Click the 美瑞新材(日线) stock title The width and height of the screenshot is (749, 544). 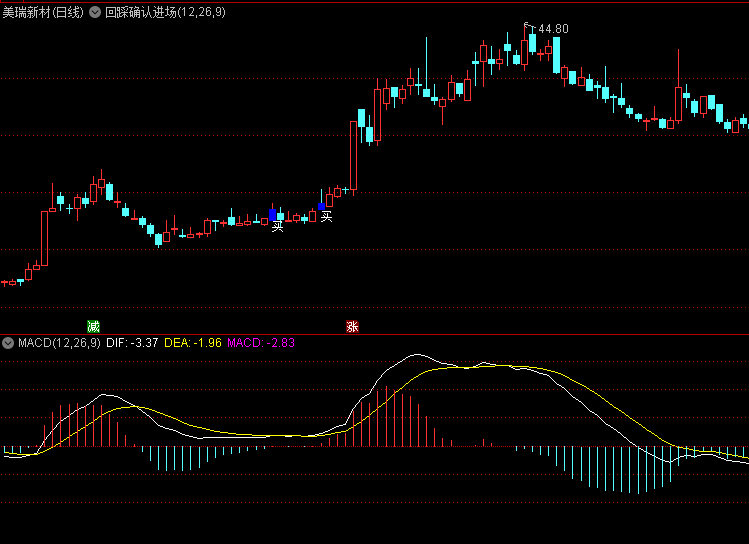tap(43, 12)
